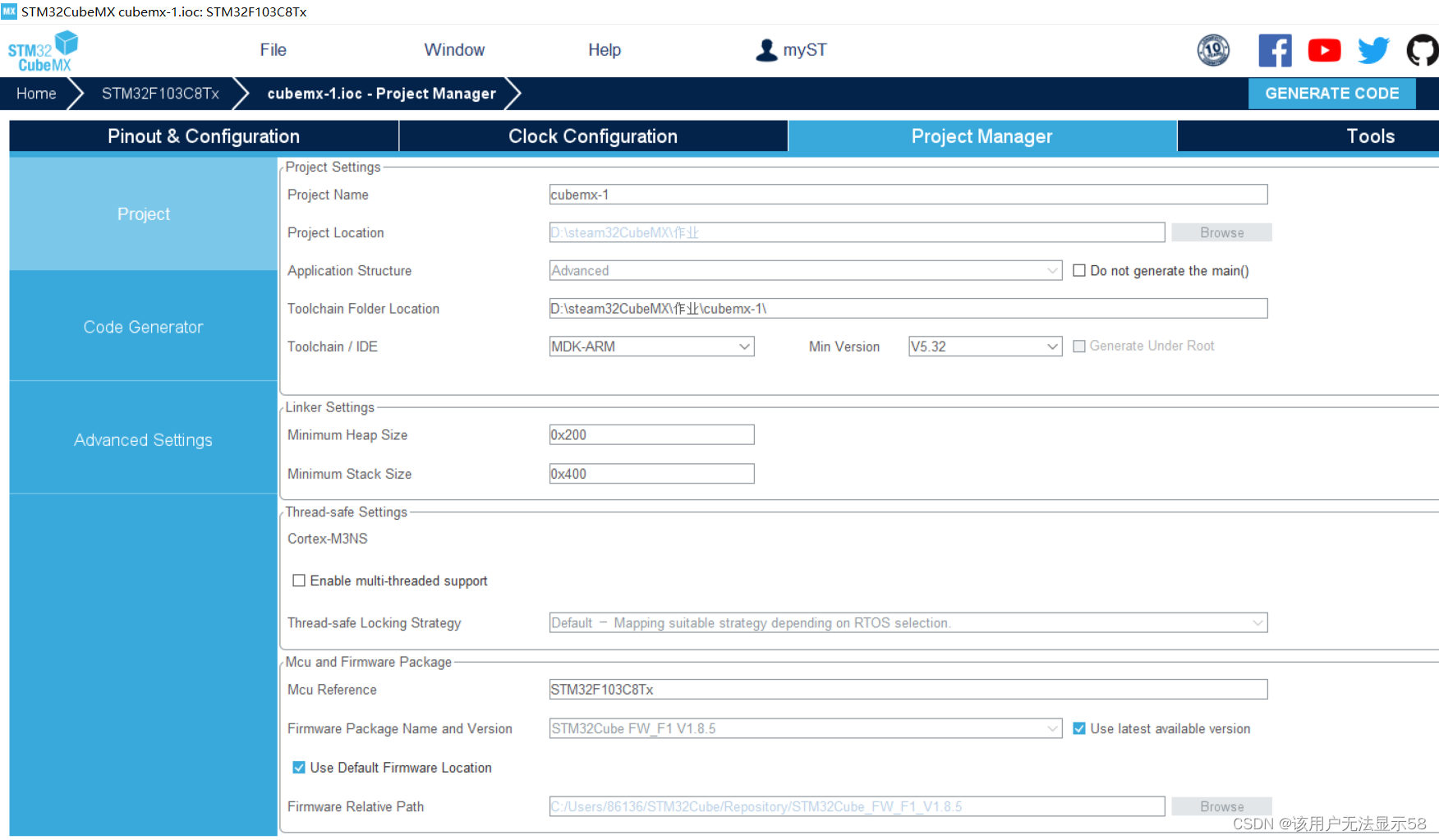1439x840 pixels.
Task: Click the Toolchain Folder Location field
Action: (908, 308)
